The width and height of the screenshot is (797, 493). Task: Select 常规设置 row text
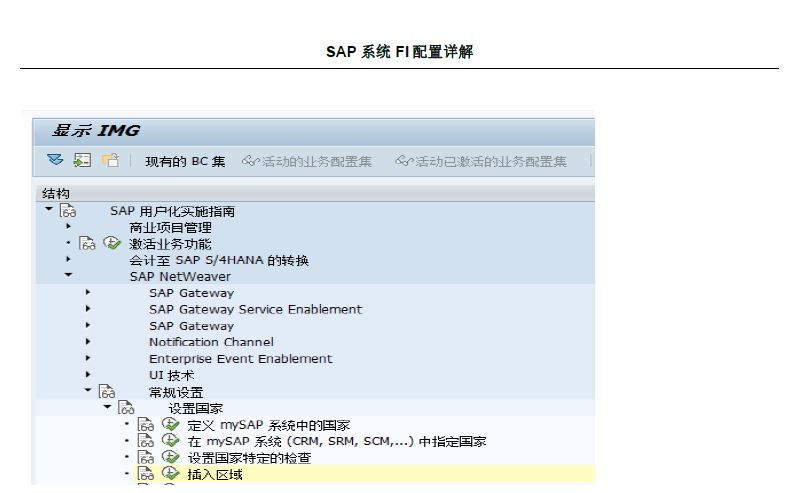point(176,392)
